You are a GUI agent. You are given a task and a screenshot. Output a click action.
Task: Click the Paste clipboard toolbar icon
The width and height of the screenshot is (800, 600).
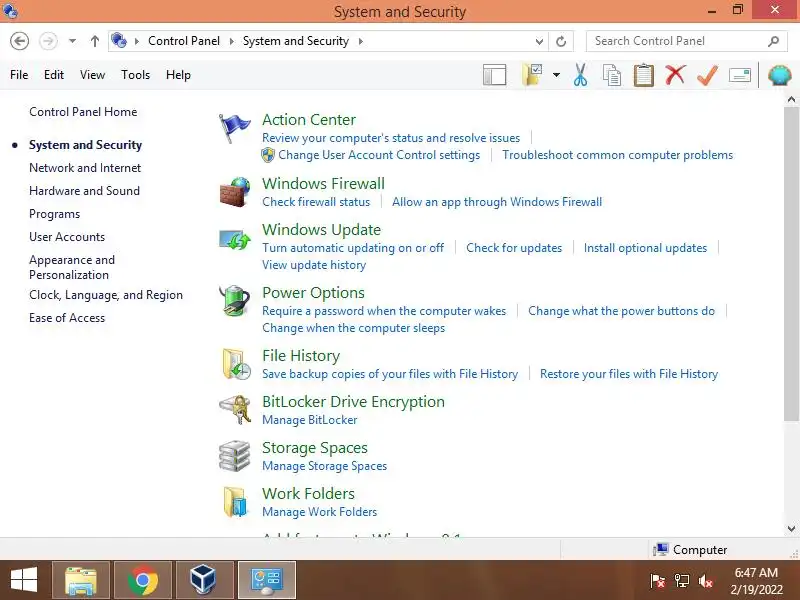[643, 75]
